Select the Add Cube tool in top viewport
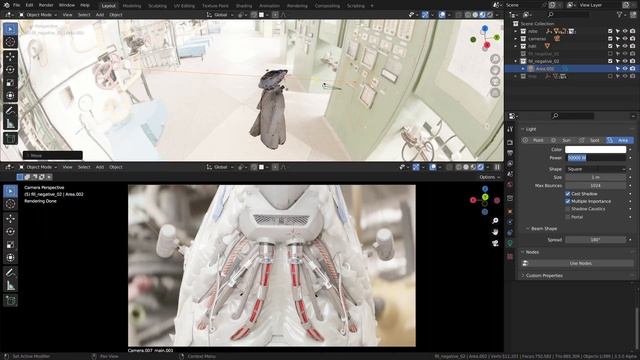Screen dimensions: 640x360 coord(11,138)
